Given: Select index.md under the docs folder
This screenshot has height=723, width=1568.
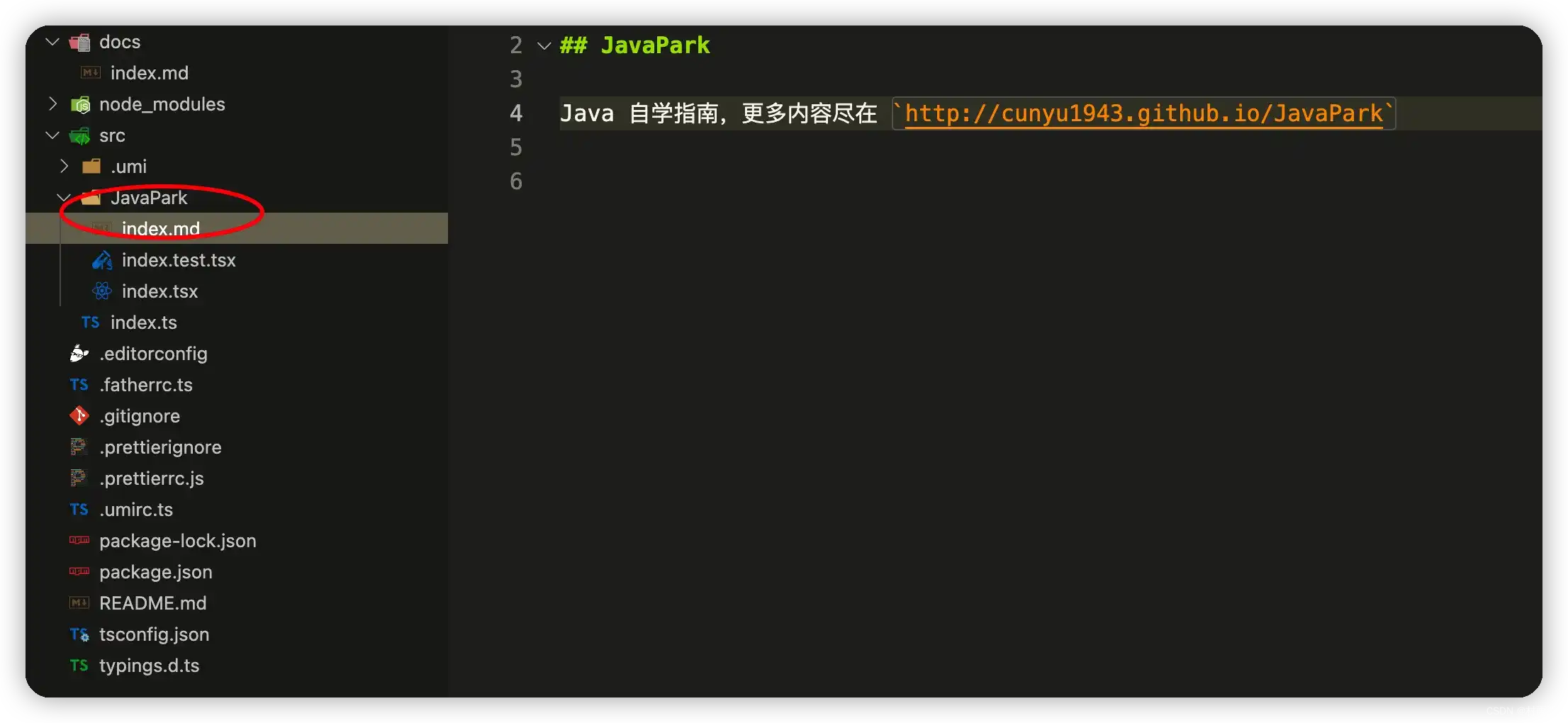Looking at the screenshot, I should tap(149, 73).
